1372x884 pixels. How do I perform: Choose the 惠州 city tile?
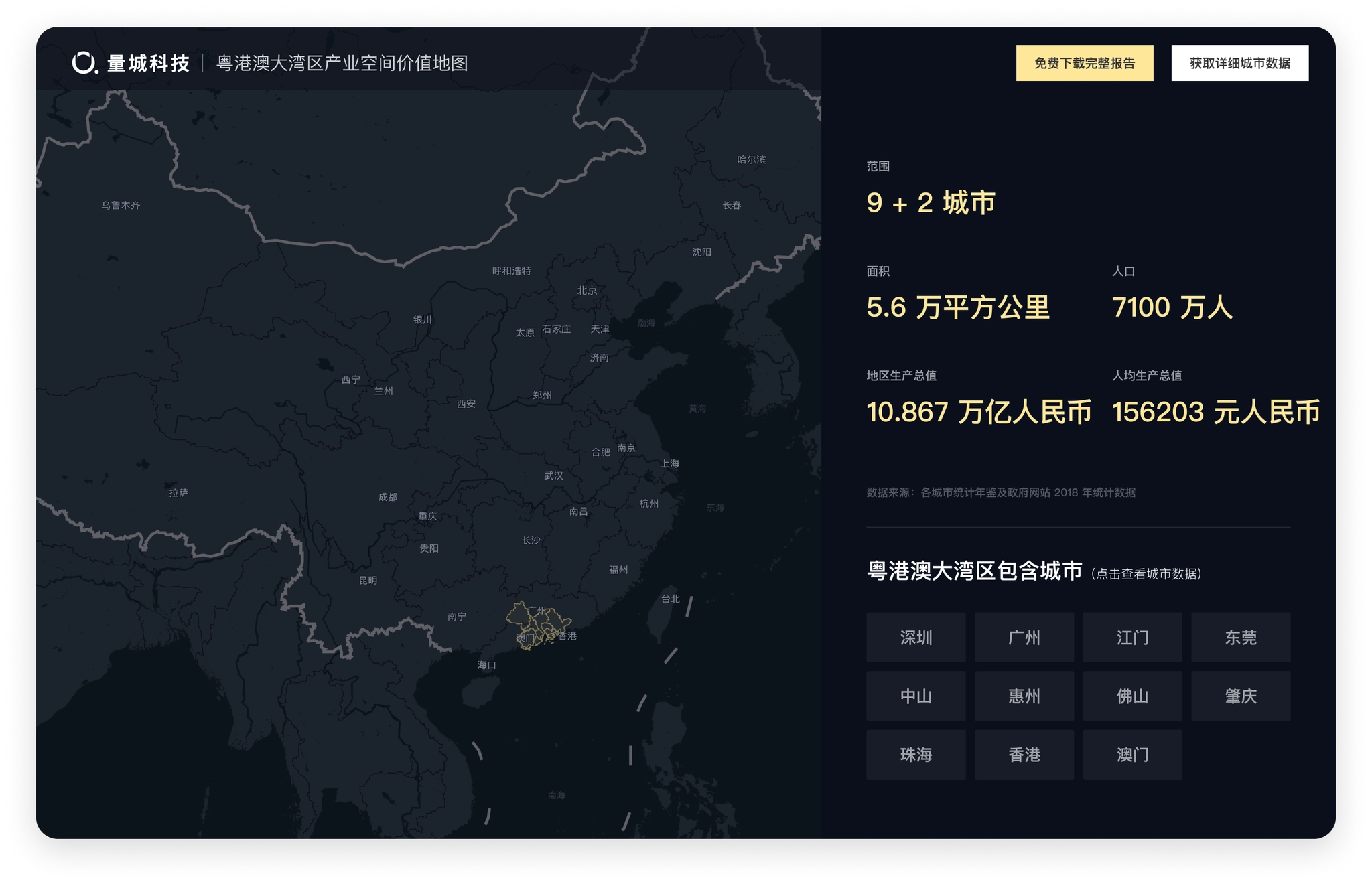coord(1024,696)
